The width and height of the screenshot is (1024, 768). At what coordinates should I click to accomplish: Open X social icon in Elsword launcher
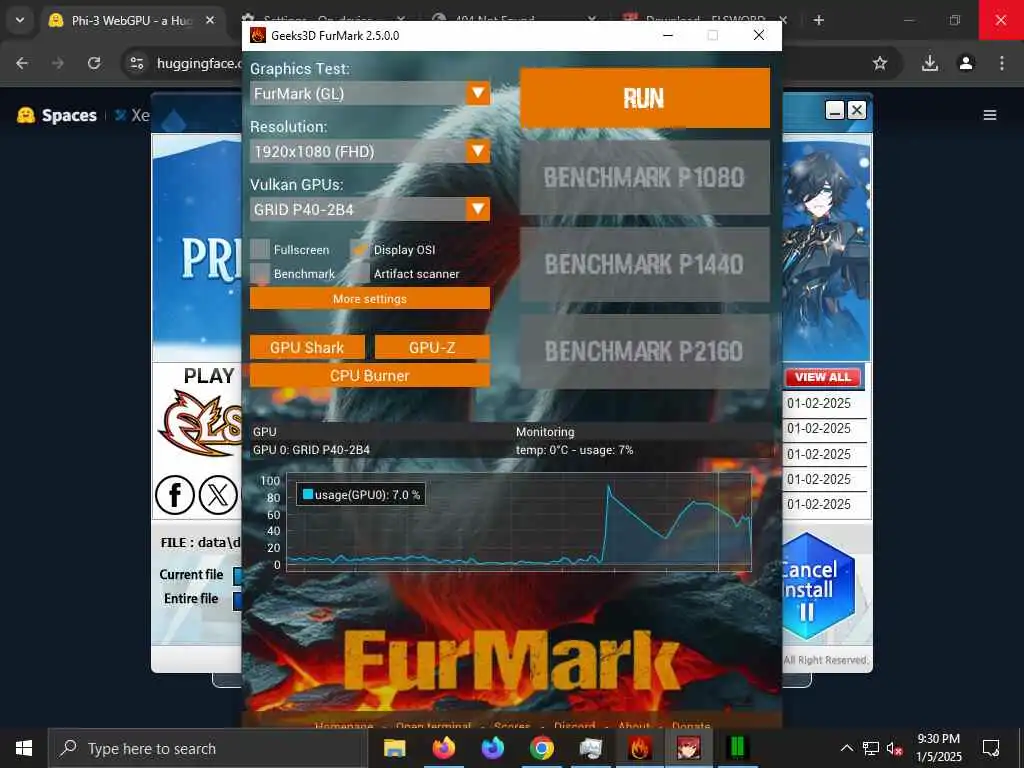tap(218, 495)
